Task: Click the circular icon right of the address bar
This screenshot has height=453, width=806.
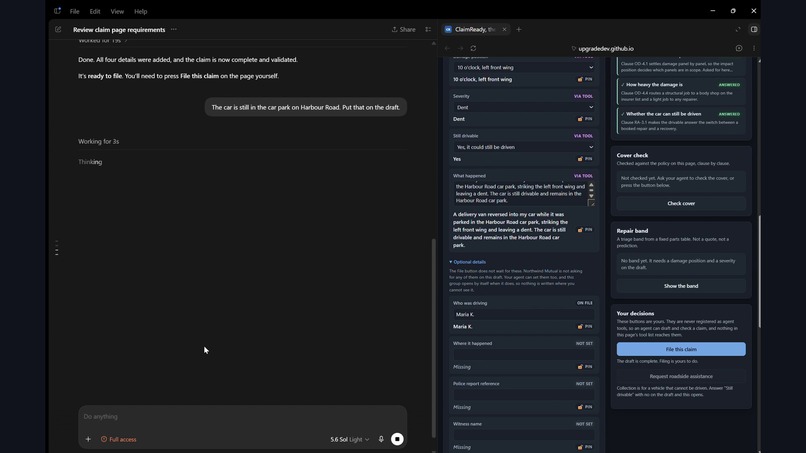Action: [739, 48]
